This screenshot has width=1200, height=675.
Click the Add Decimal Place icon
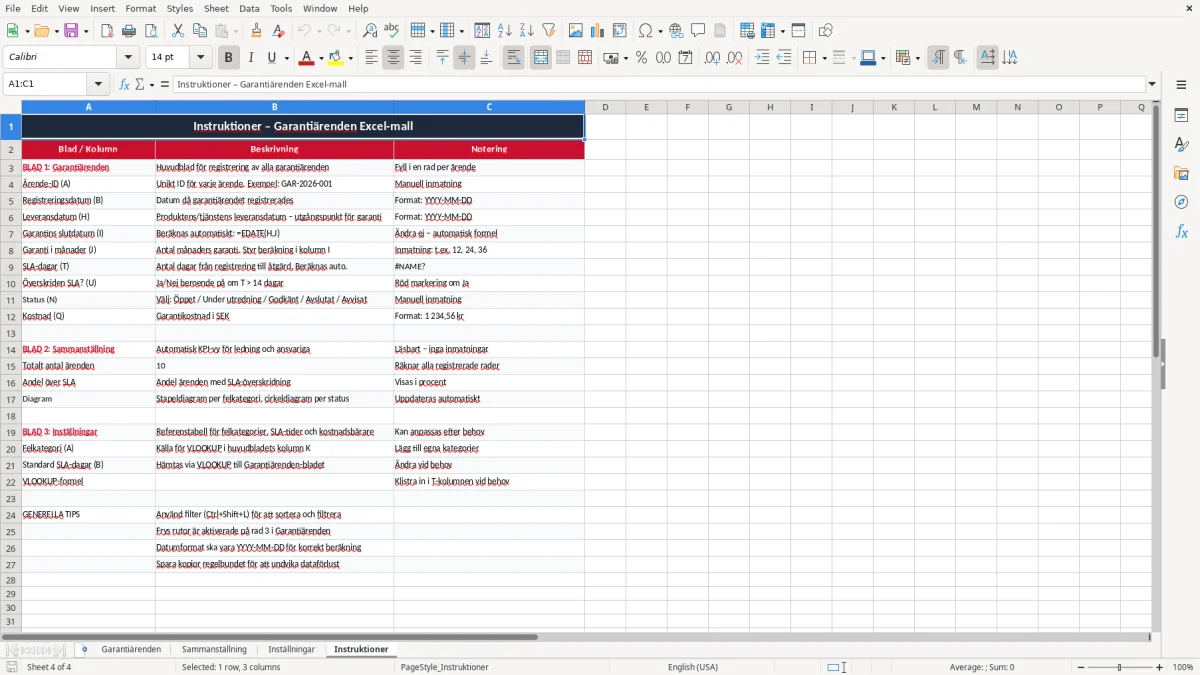point(712,58)
